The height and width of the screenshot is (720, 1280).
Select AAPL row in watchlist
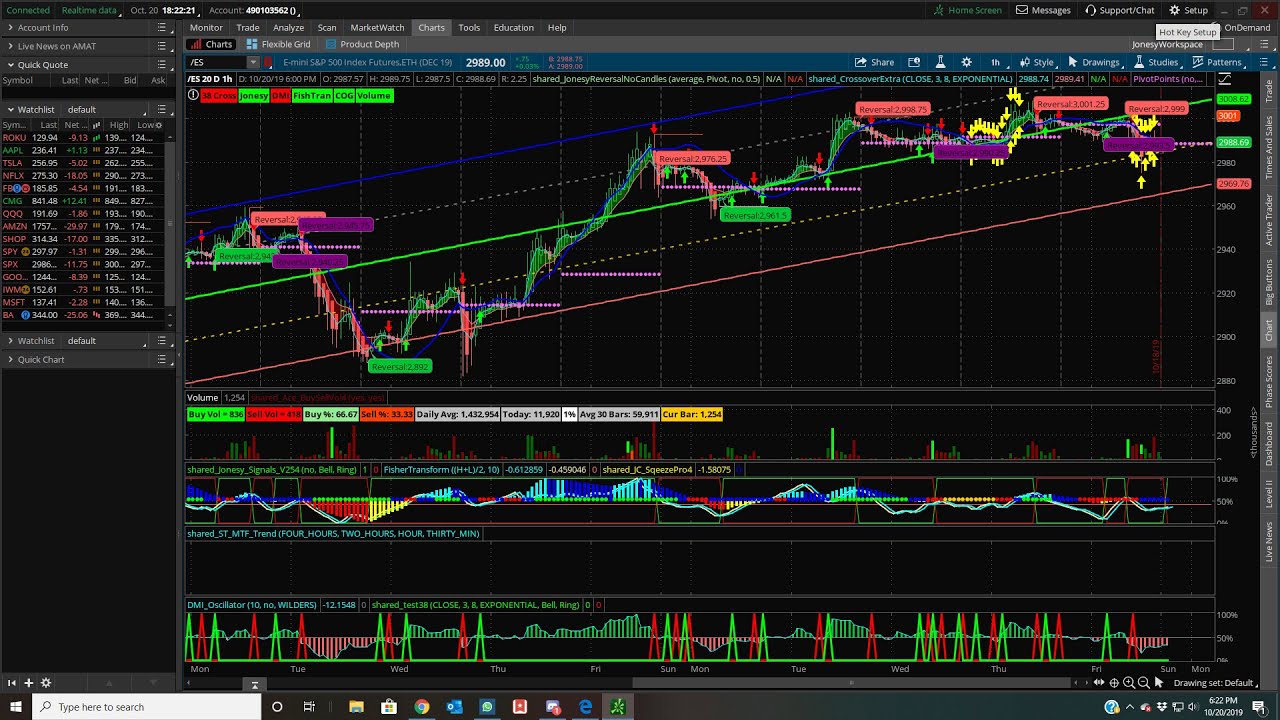click(84, 150)
